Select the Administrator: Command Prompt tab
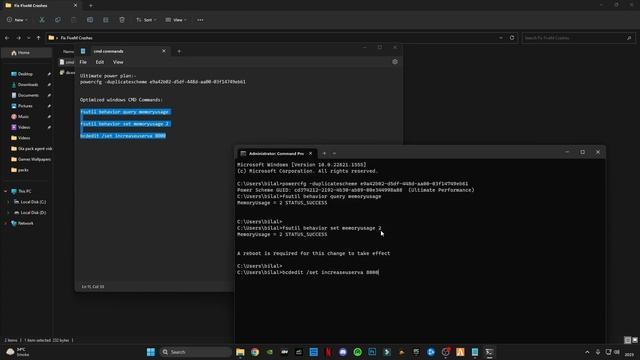 pos(276,153)
